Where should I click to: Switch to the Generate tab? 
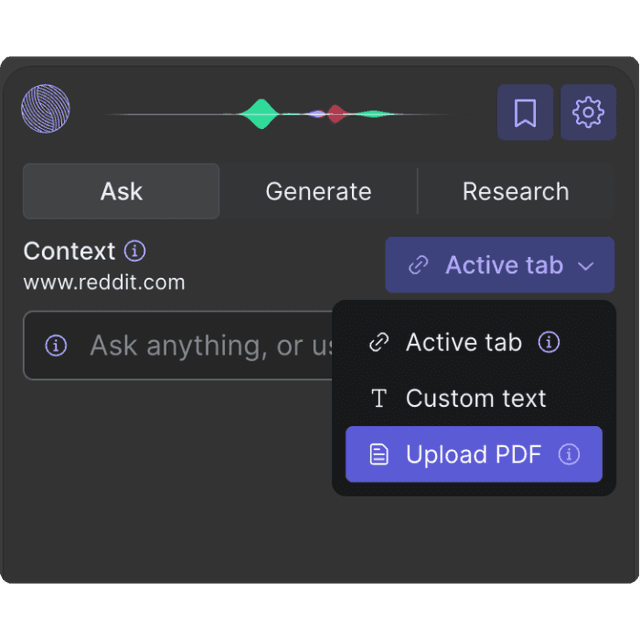(x=318, y=191)
